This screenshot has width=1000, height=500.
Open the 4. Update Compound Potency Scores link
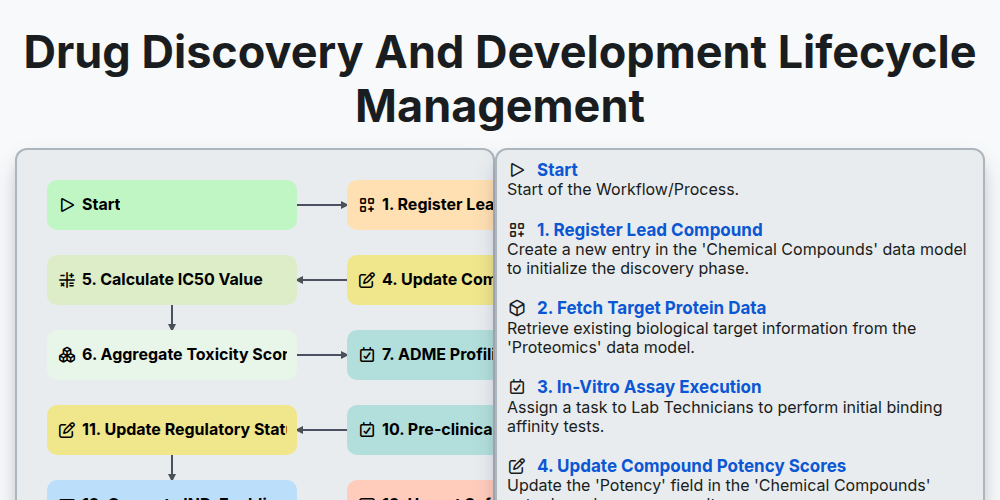[691, 466]
